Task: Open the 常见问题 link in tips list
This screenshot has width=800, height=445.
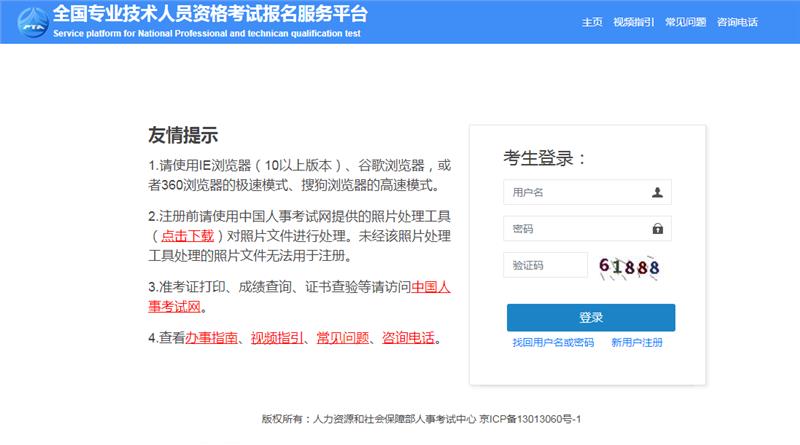Action: pyautogui.click(x=342, y=338)
